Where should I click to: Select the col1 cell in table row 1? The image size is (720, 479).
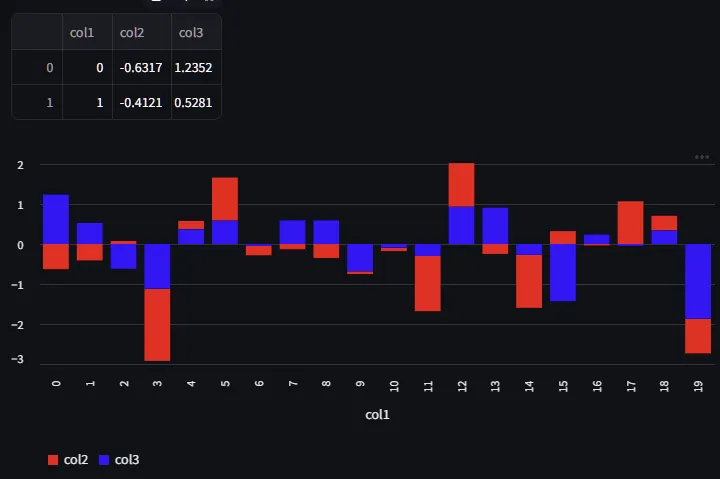coord(87,102)
